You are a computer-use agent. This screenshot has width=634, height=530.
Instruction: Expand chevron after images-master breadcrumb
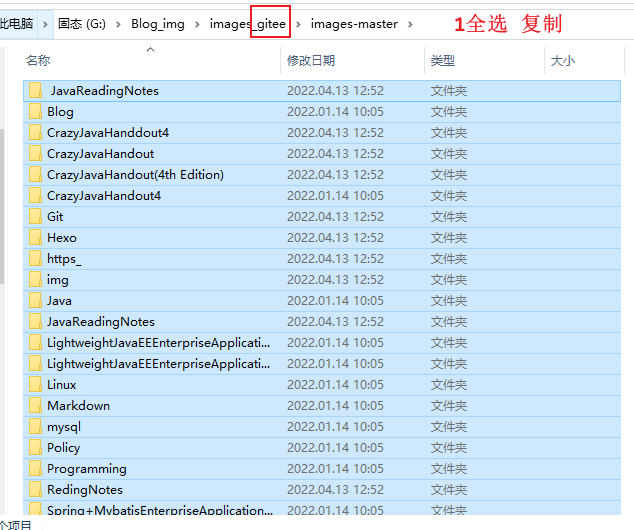click(410, 24)
